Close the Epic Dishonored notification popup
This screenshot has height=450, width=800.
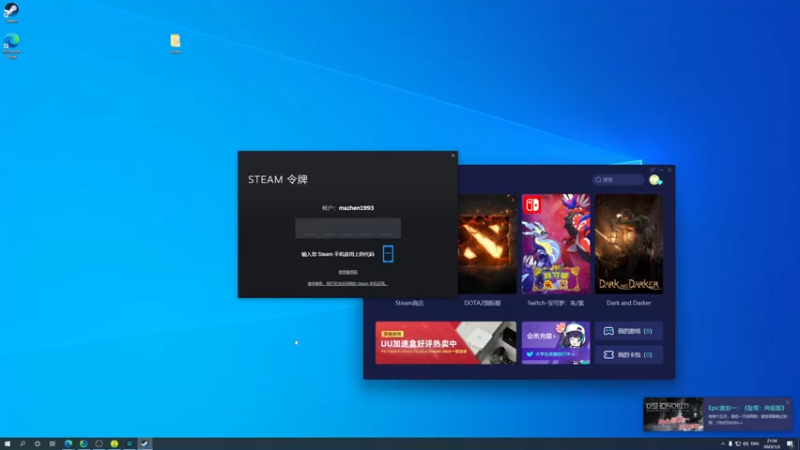coord(787,402)
